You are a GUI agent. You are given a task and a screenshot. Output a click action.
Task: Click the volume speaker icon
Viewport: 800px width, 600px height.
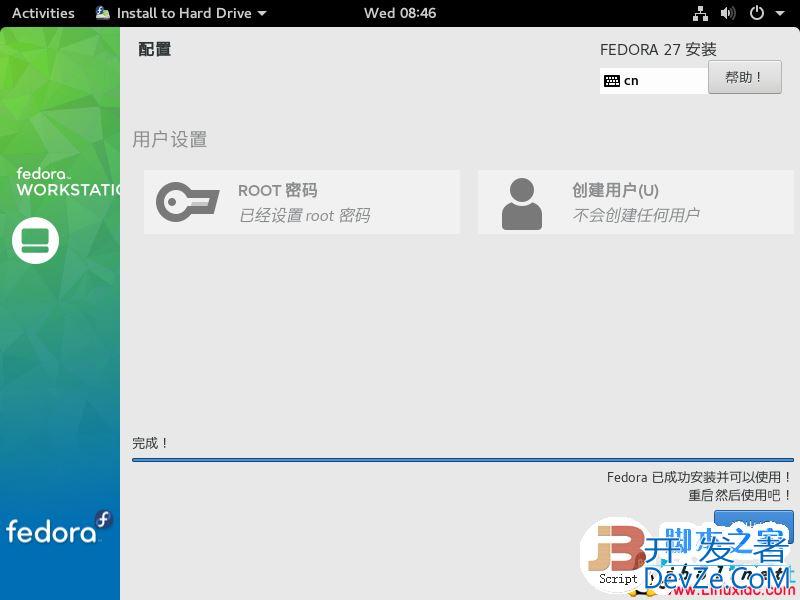click(x=728, y=13)
